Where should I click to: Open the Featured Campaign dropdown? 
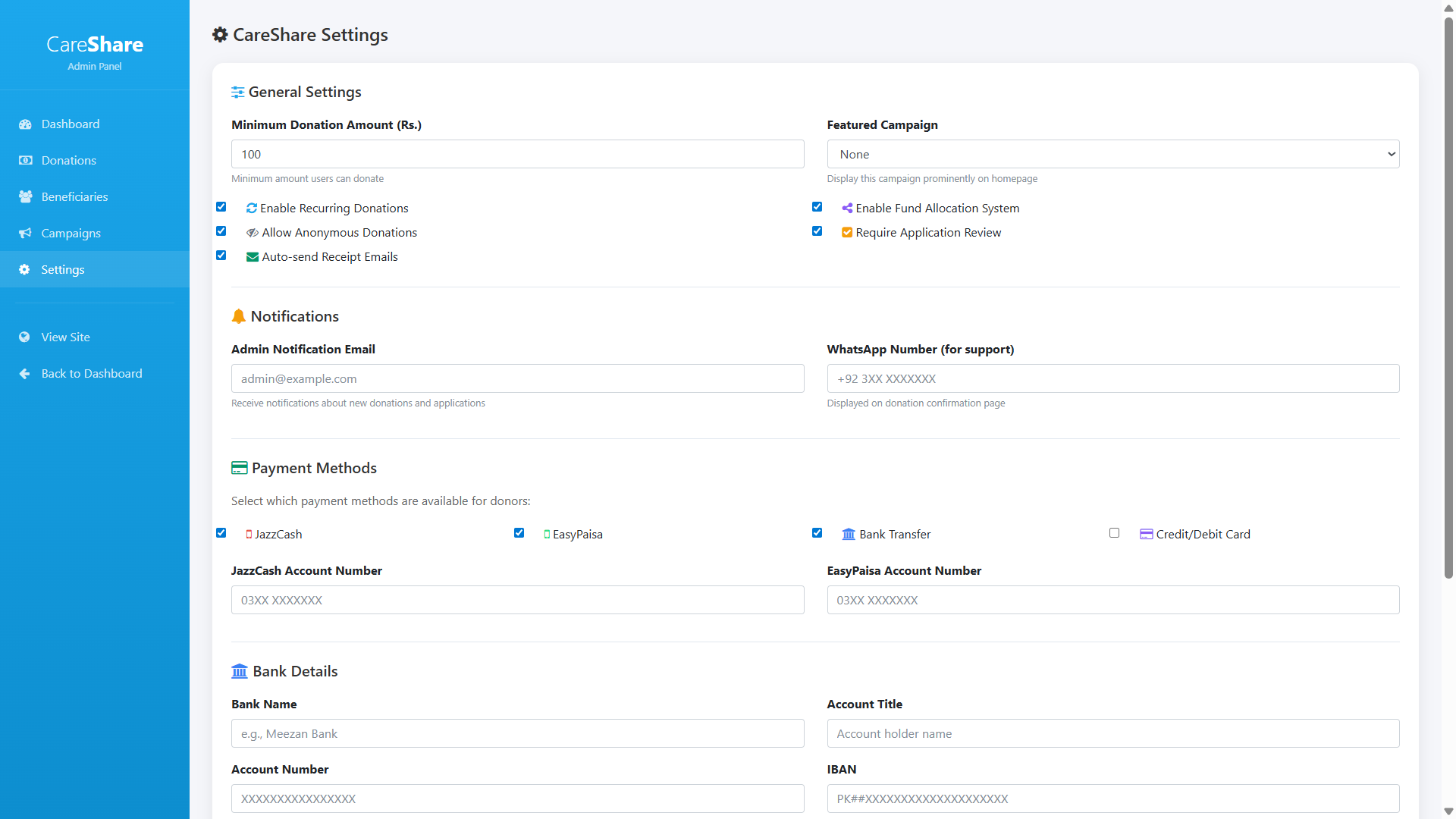pos(1113,154)
